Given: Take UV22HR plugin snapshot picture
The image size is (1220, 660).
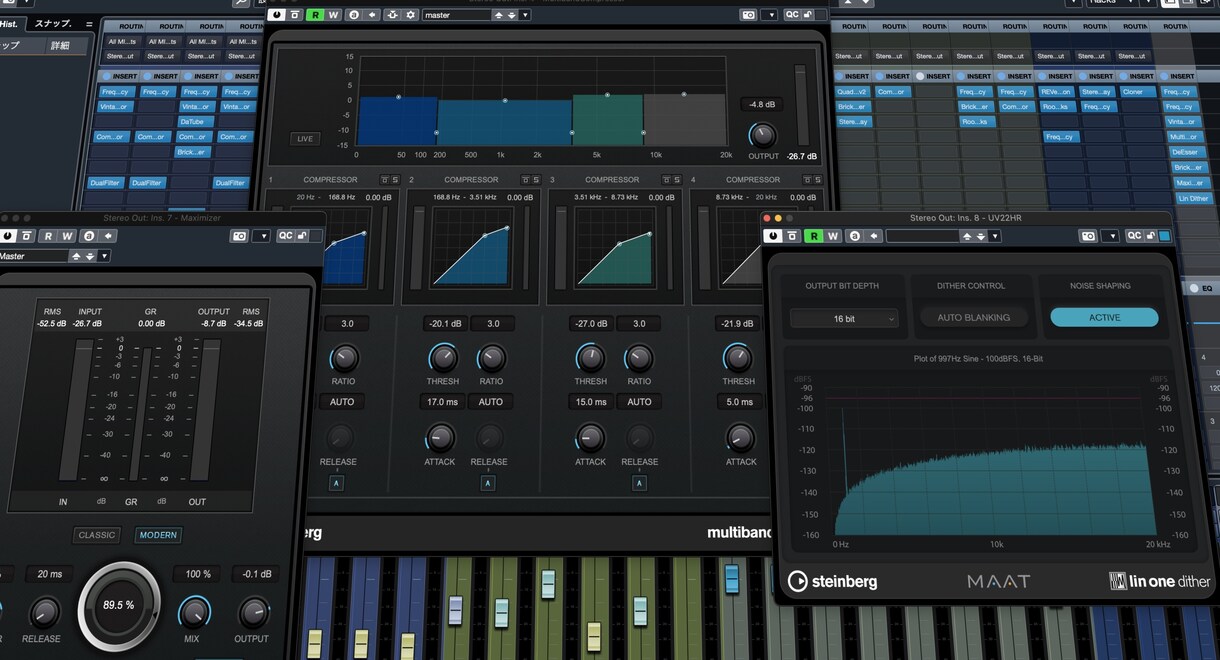Looking at the screenshot, I should click(x=1088, y=236).
